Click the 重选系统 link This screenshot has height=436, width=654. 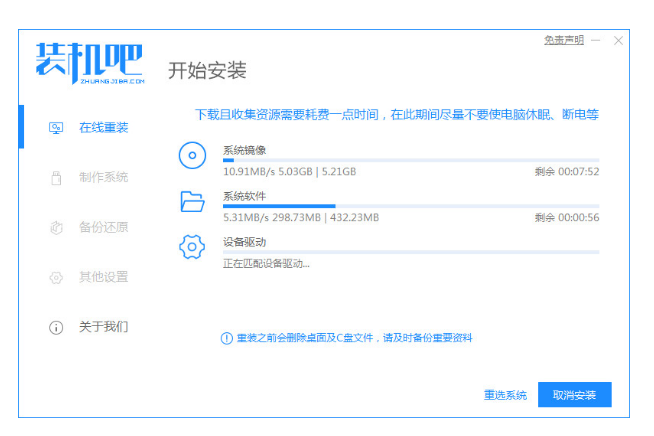click(x=505, y=395)
